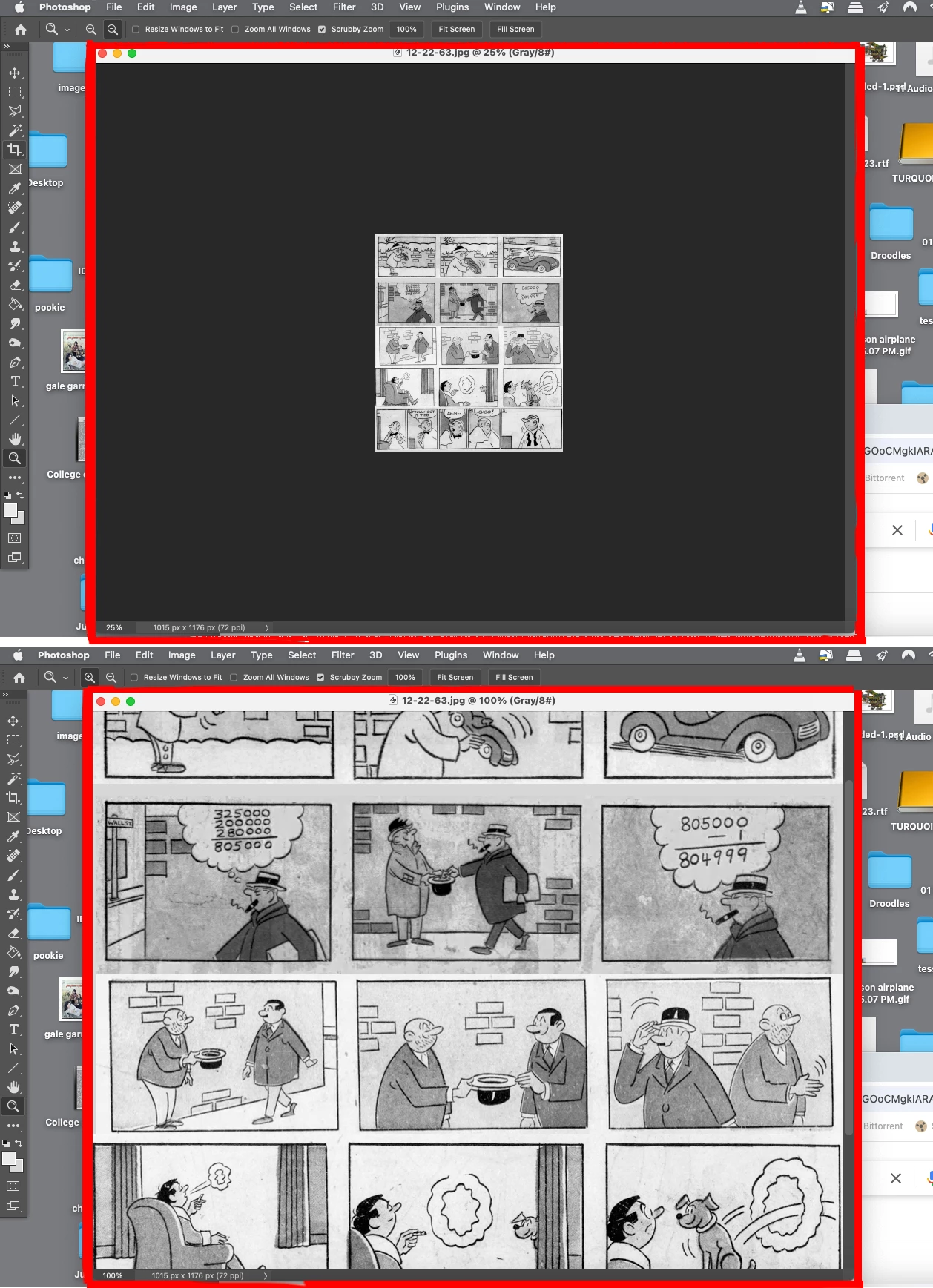Screen dimensions: 933x1288
Task: Click Fill Screen in lower options bar
Action: coord(514,678)
